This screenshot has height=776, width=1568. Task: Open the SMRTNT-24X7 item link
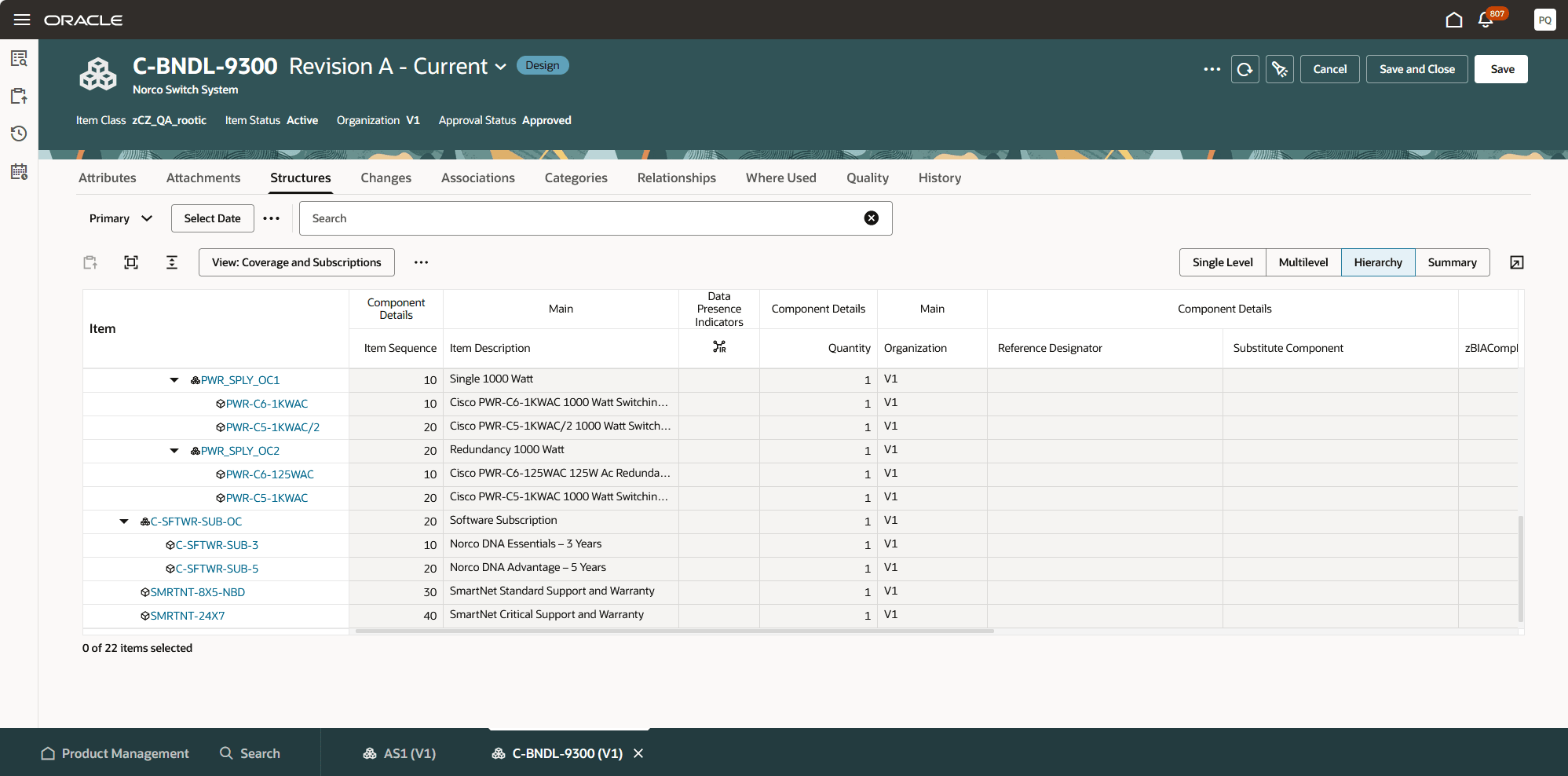click(x=188, y=616)
